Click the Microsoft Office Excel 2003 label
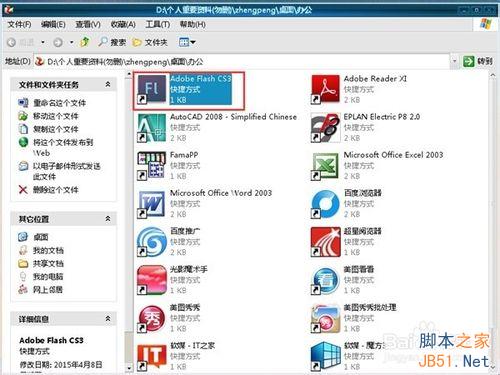Screen dimensions: 500x375 [393, 155]
